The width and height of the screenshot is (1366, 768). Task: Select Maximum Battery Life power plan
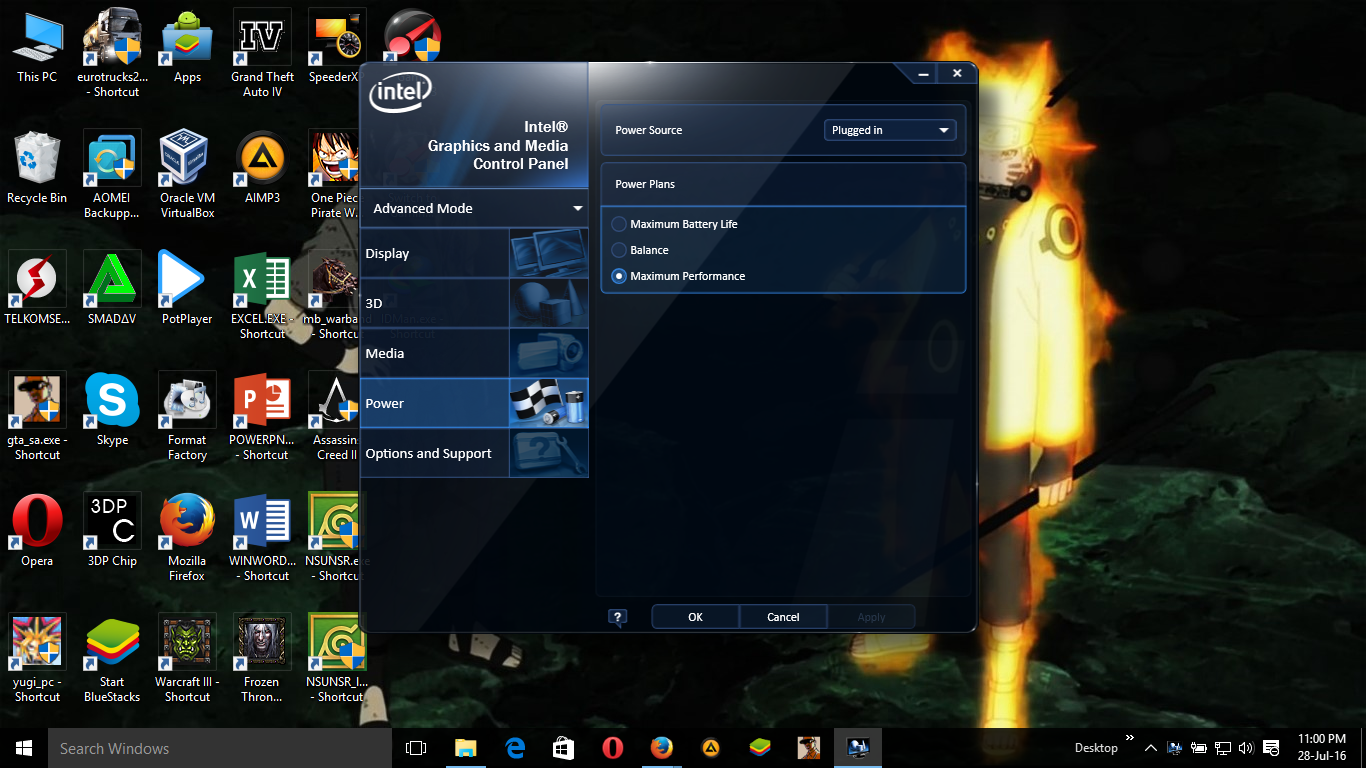(x=675, y=224)
